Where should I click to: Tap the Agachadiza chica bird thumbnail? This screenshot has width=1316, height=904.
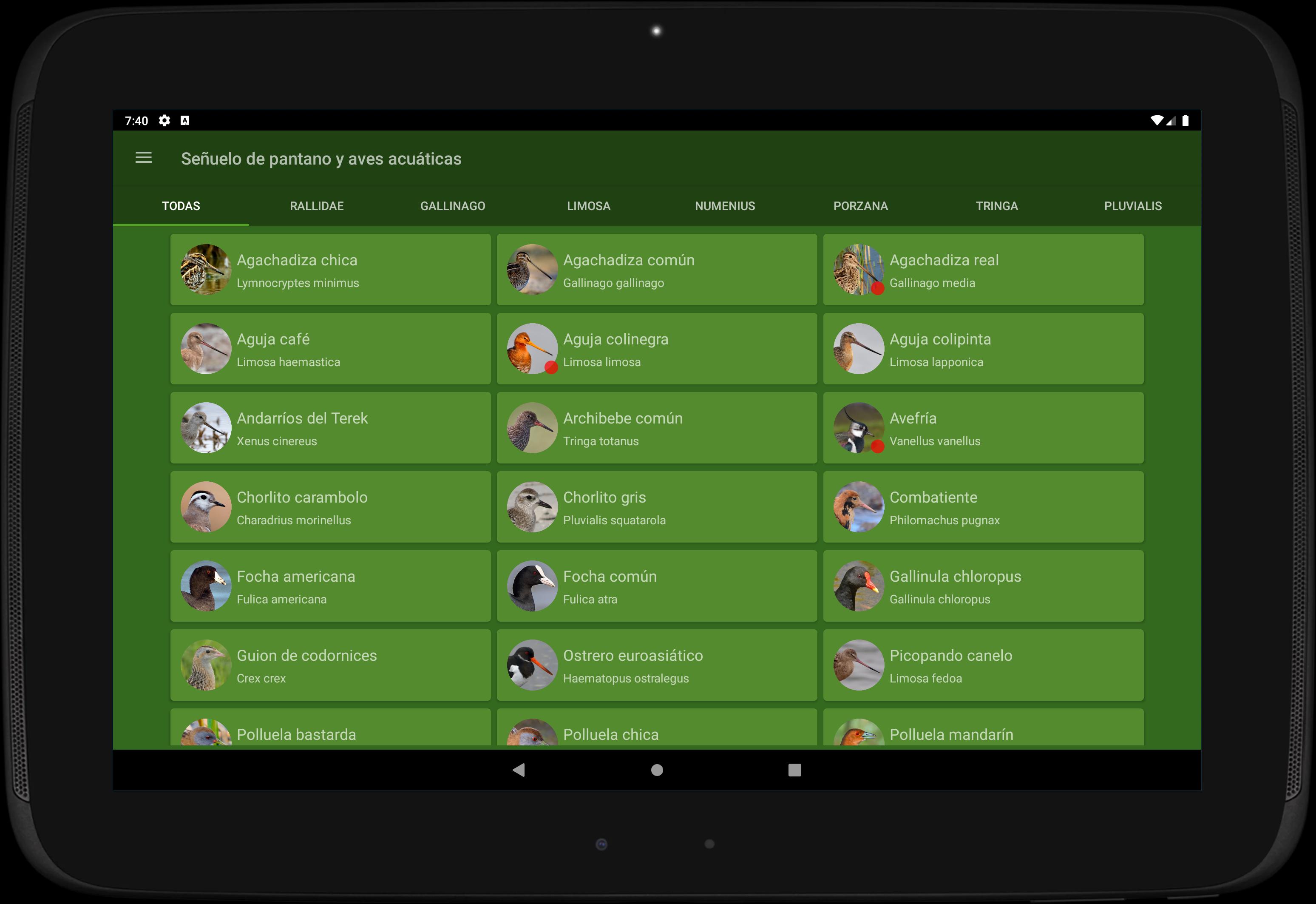(206, 270)
